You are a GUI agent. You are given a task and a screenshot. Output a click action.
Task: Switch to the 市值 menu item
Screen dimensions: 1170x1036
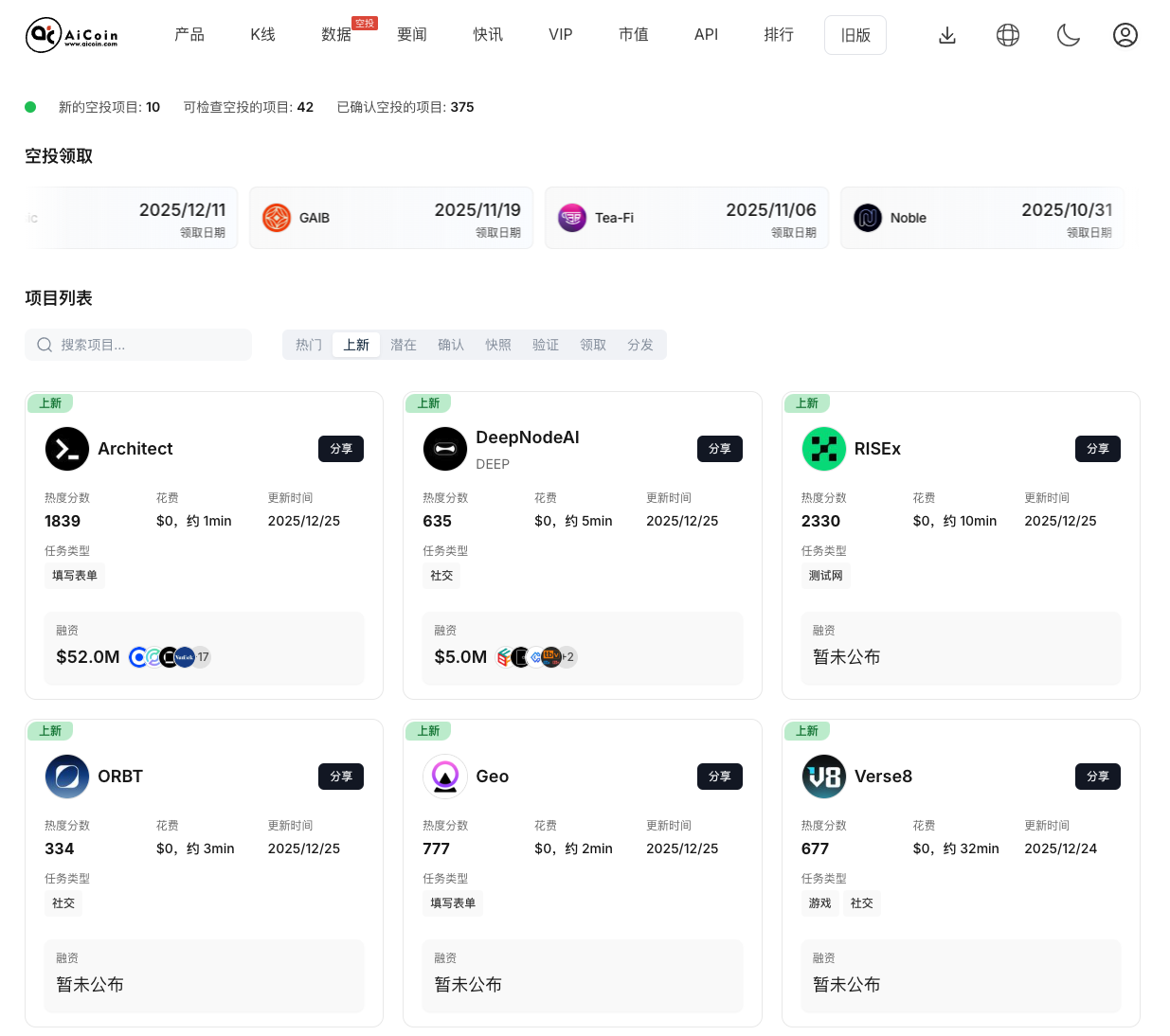(633, 34)
